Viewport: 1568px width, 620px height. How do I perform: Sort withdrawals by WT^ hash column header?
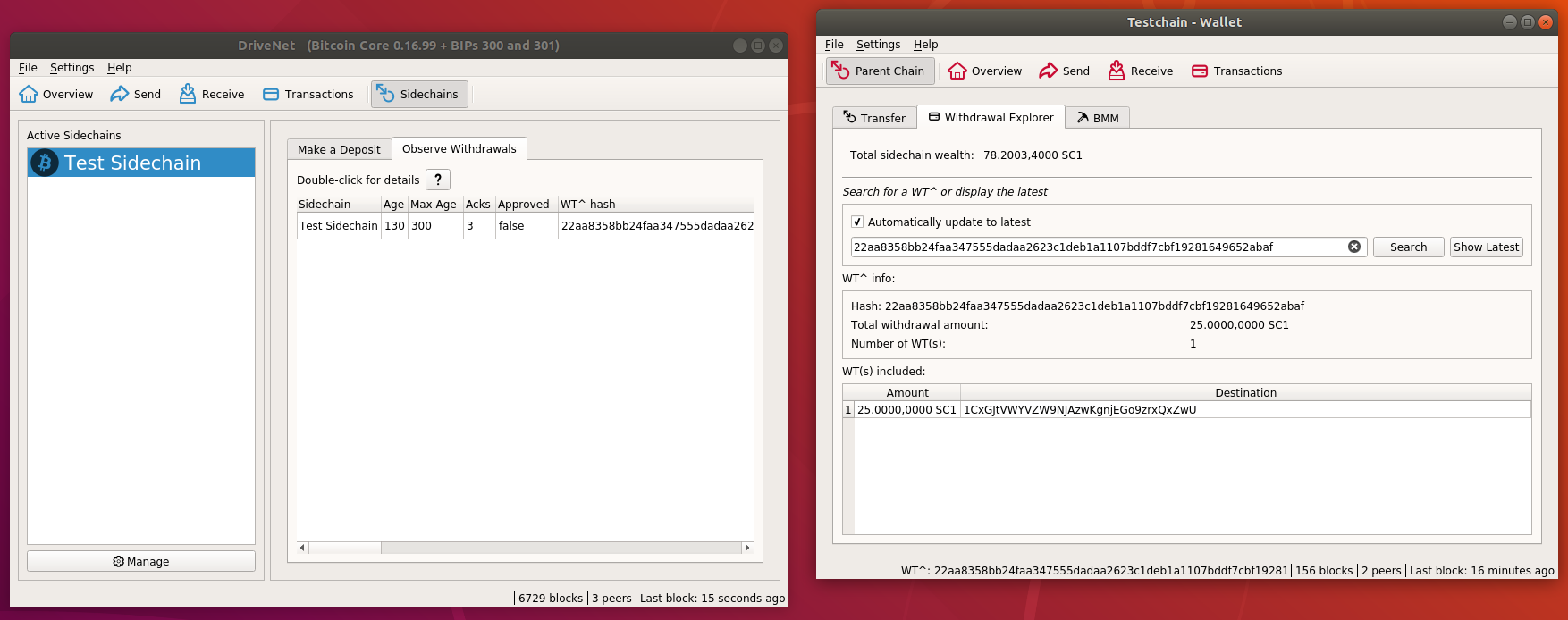pos(655,204)
